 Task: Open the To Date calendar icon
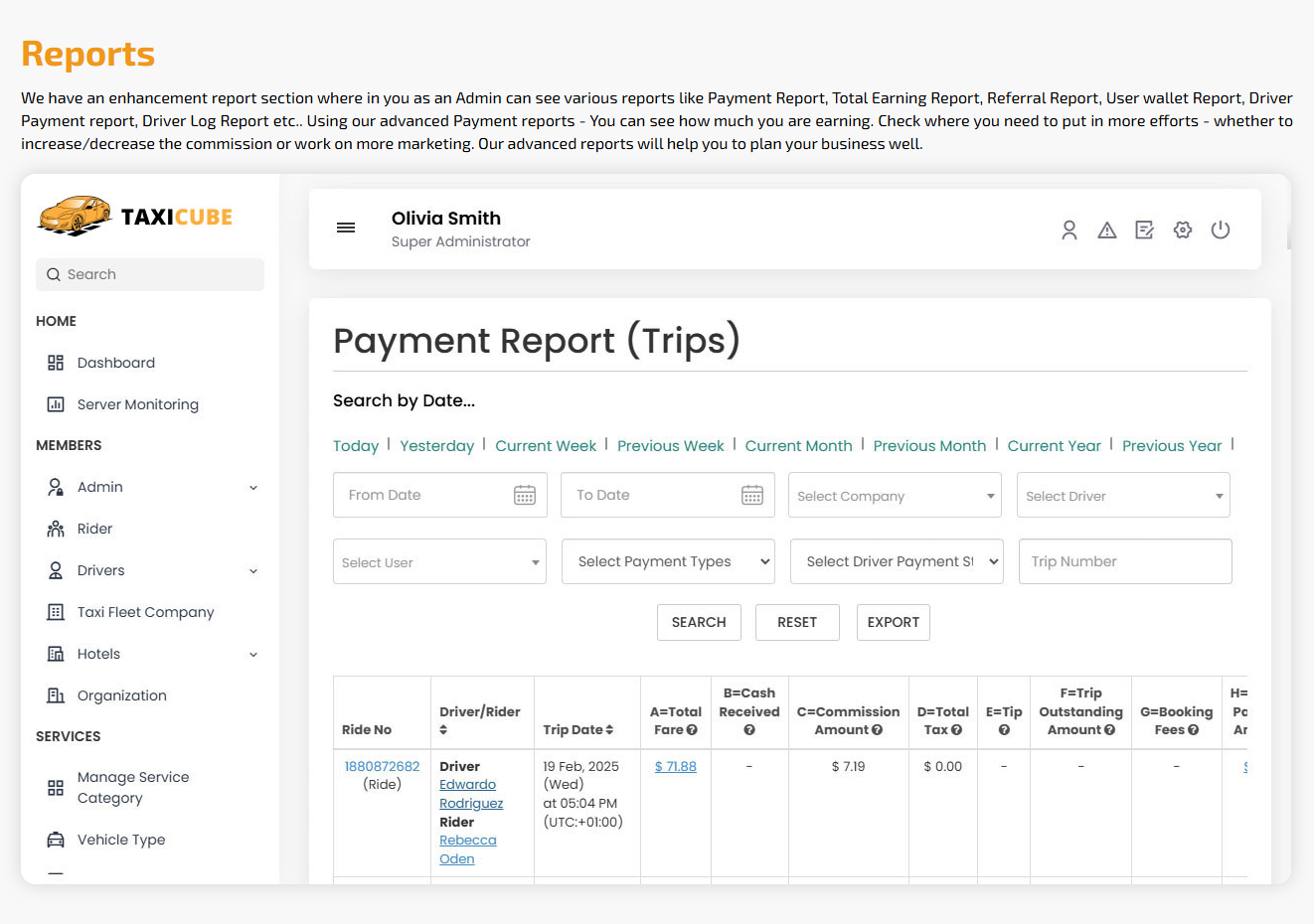tap(752, 495)
